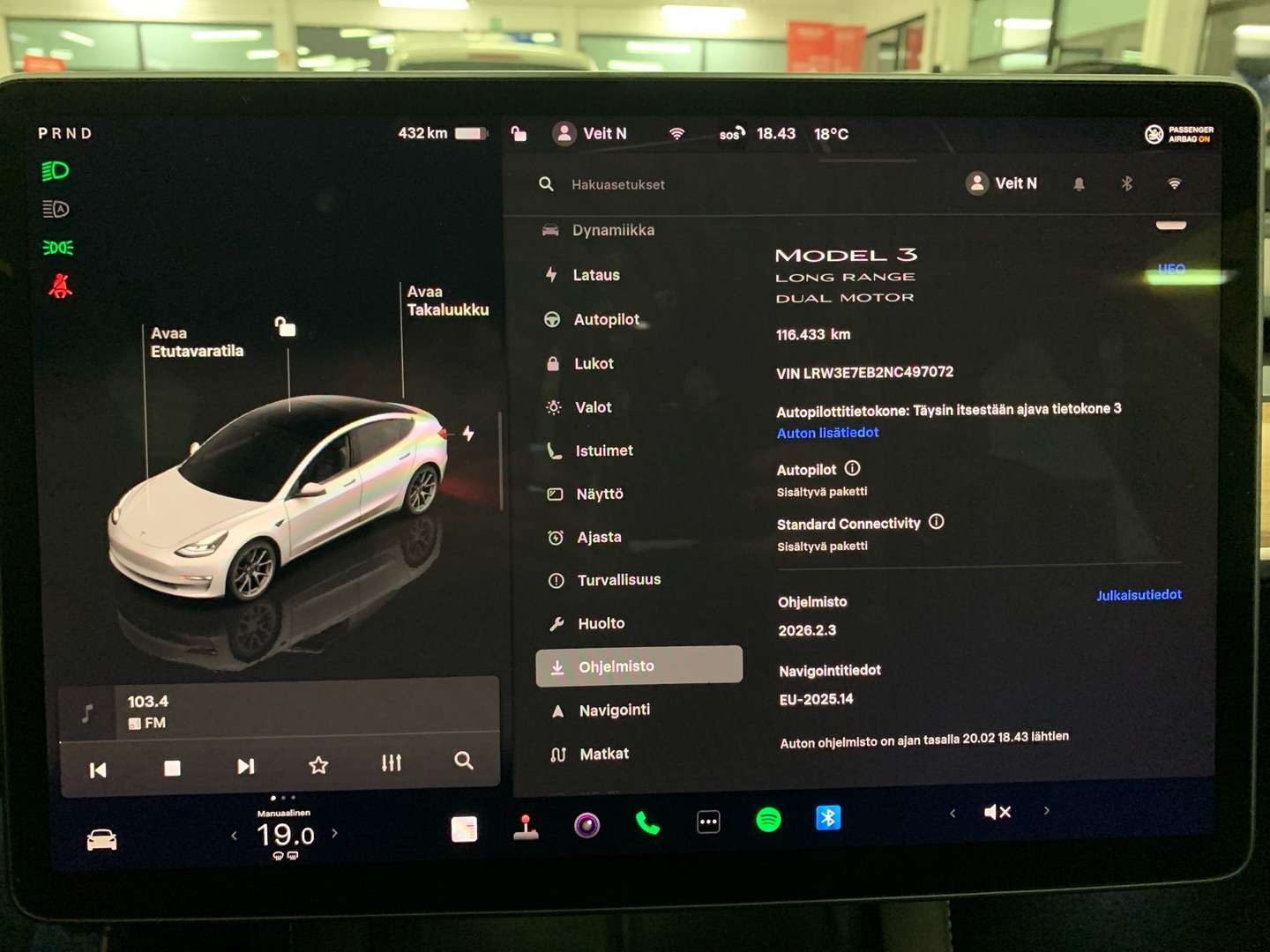
Task: Tap the search magnifier in the media player
Action: (463, 762)
